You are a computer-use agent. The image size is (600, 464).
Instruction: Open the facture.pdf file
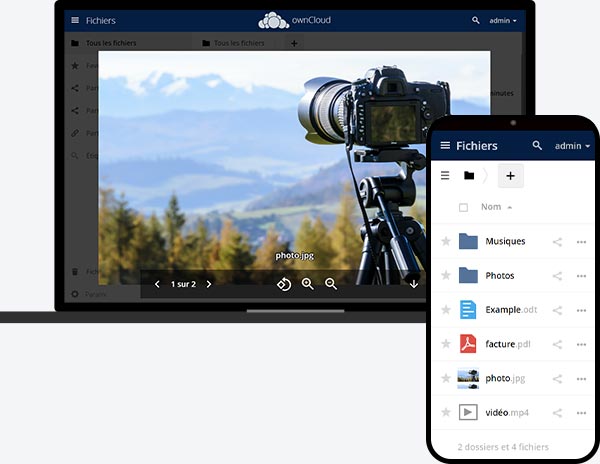tap(508, 344)
